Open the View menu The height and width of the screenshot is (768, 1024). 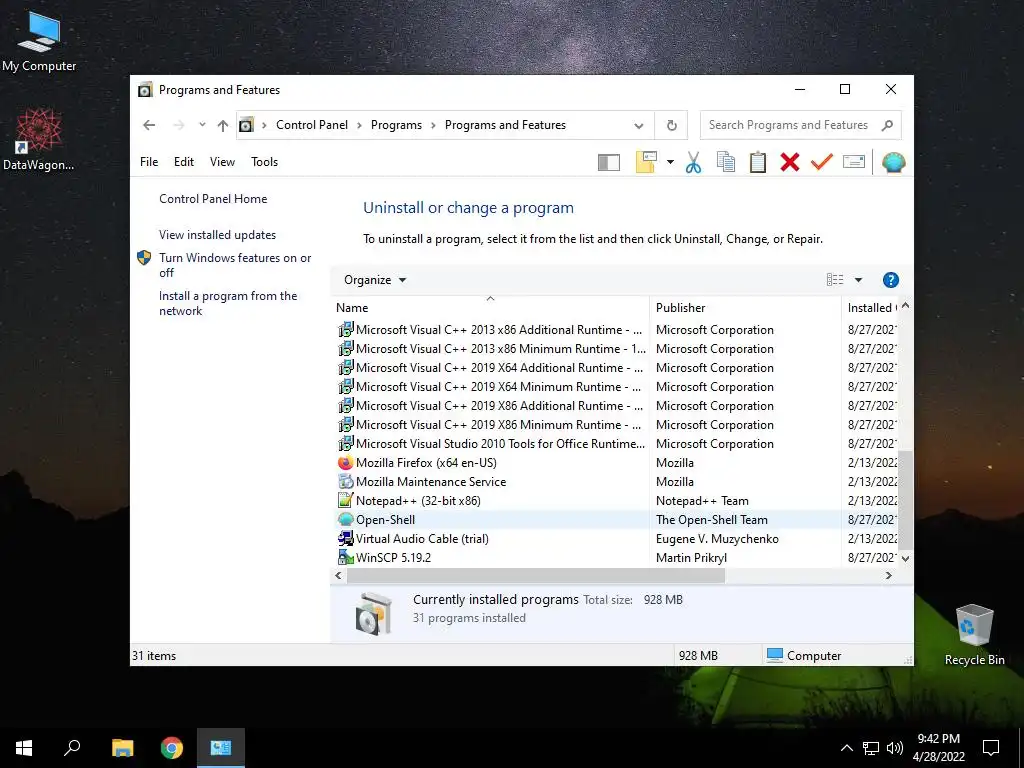pos(222,162)
